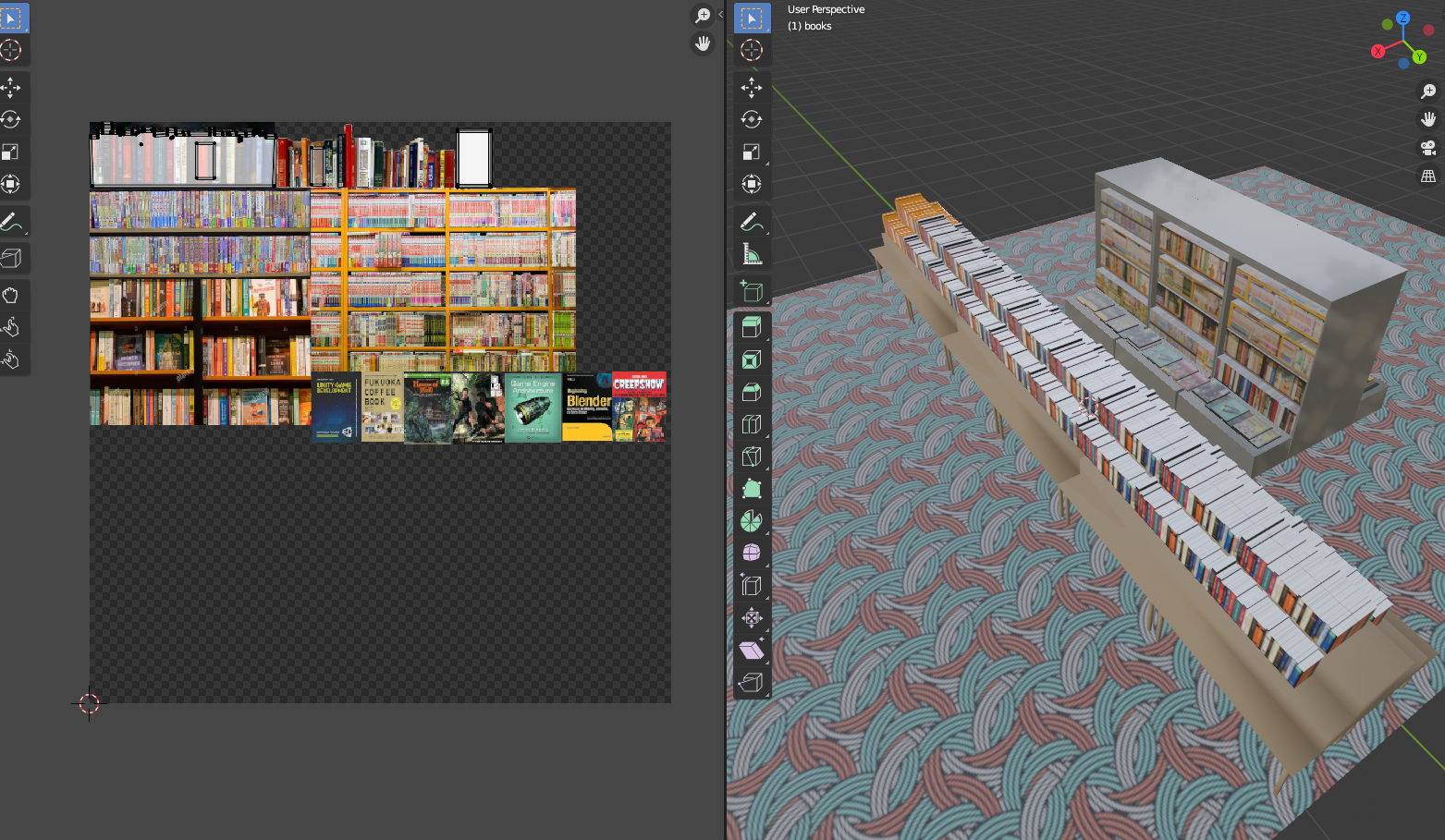Screen dimensions: 1445x840
Task: Toggle into the camera view
Action: (1428, 146)
